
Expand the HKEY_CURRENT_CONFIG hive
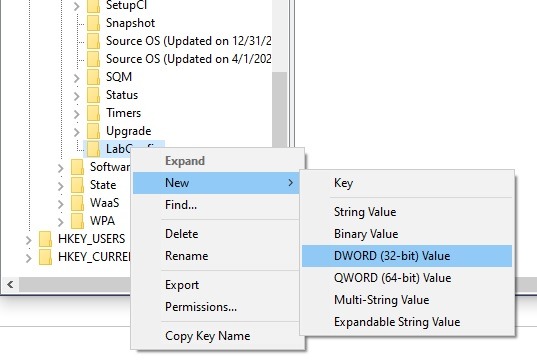coord(28,258)
